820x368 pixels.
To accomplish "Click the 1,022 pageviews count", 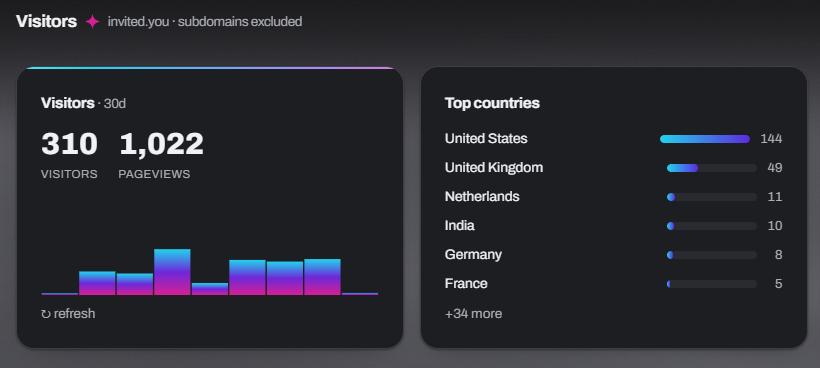I will 161,144.
